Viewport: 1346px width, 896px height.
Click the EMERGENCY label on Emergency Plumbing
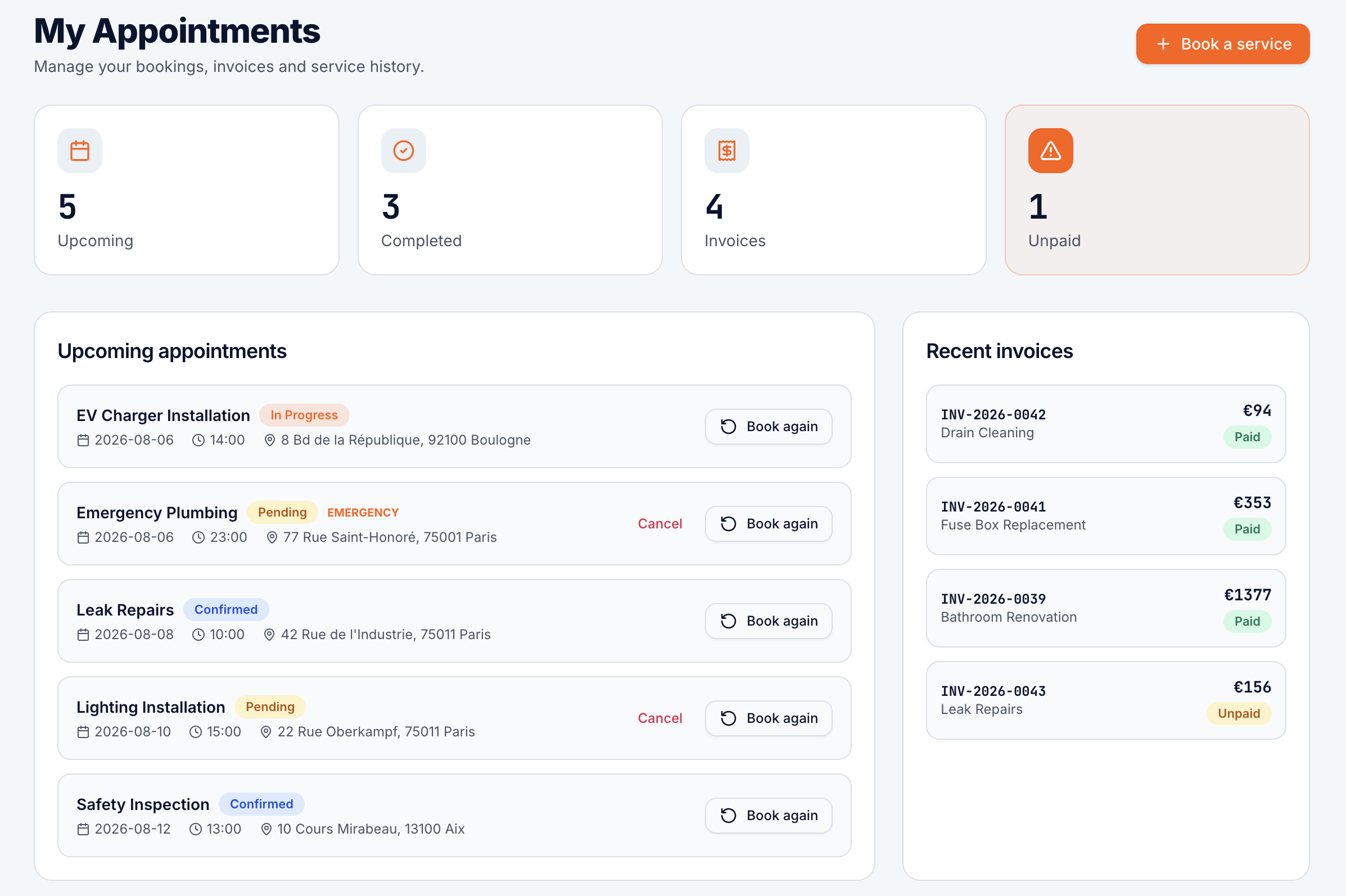pos(363,513)
